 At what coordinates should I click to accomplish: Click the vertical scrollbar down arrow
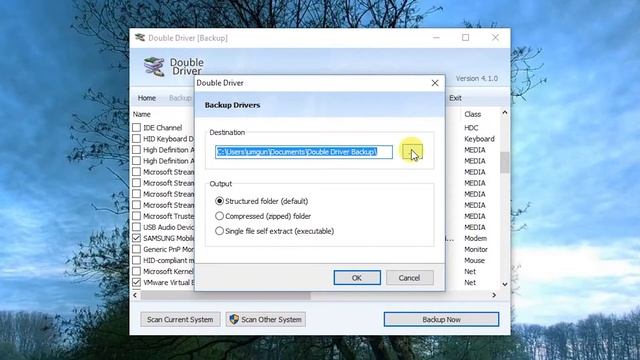pyautogui.click(x=505, y=284)
